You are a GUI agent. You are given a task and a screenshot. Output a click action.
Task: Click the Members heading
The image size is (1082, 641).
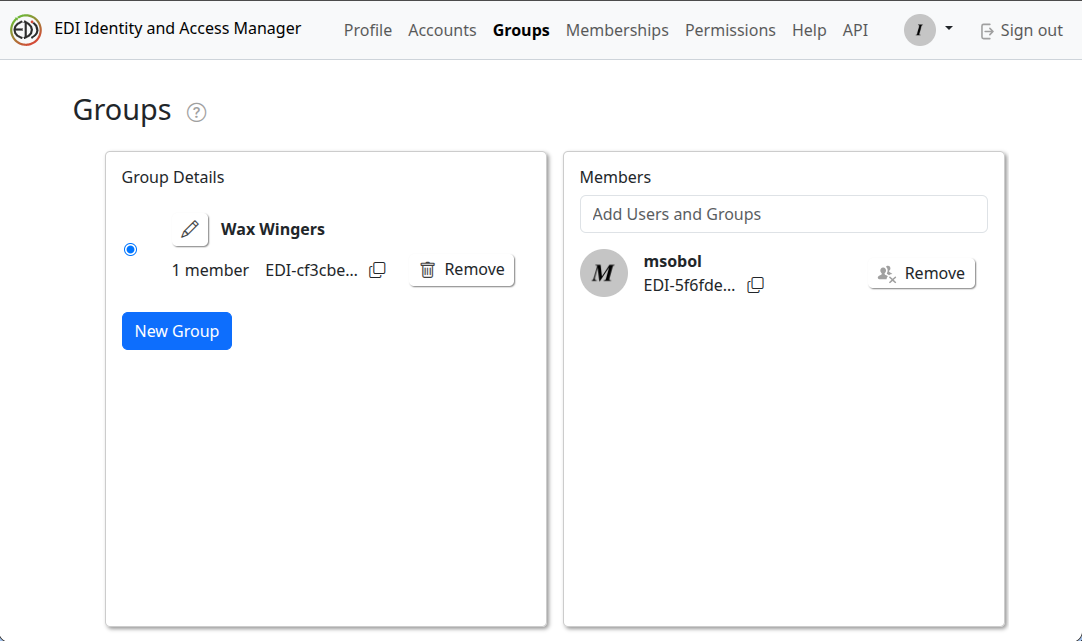tap(615, 177)
